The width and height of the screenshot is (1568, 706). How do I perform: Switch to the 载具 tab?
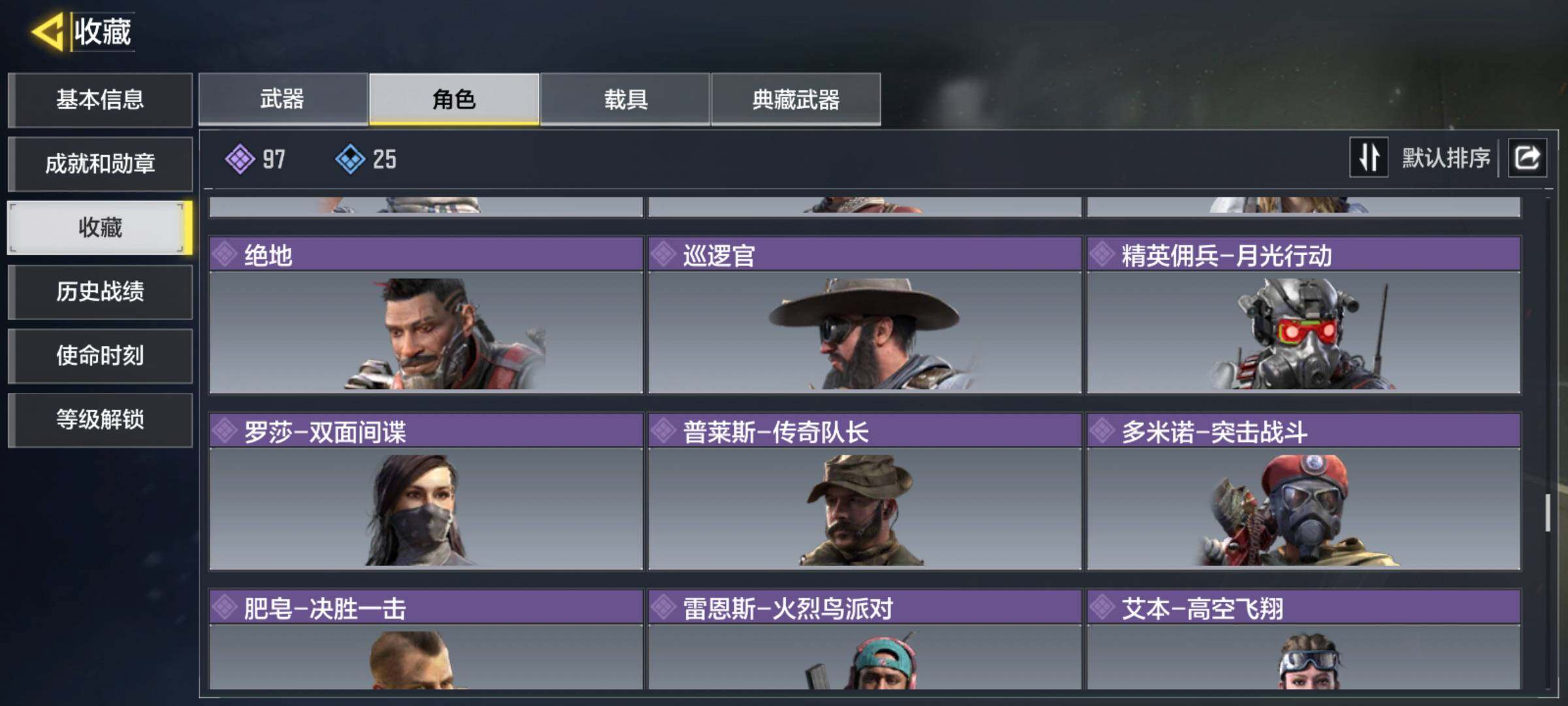[625, 99]
